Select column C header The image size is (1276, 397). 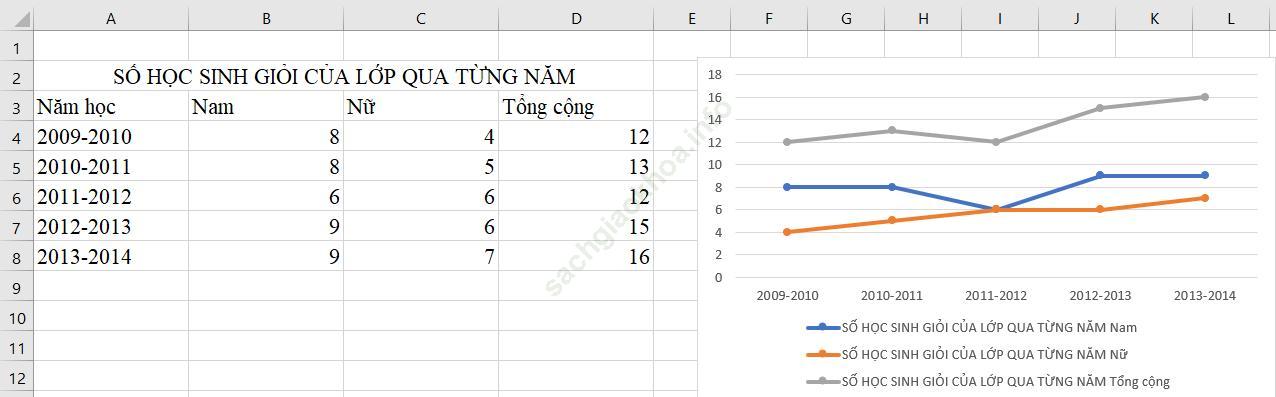click(420, 17)
